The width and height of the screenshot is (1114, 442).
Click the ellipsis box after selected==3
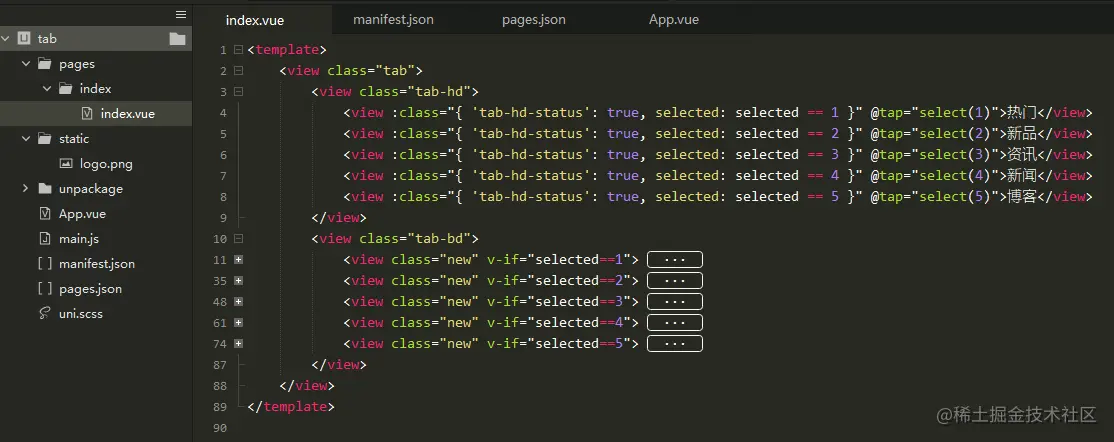click(x=674, y=301)
